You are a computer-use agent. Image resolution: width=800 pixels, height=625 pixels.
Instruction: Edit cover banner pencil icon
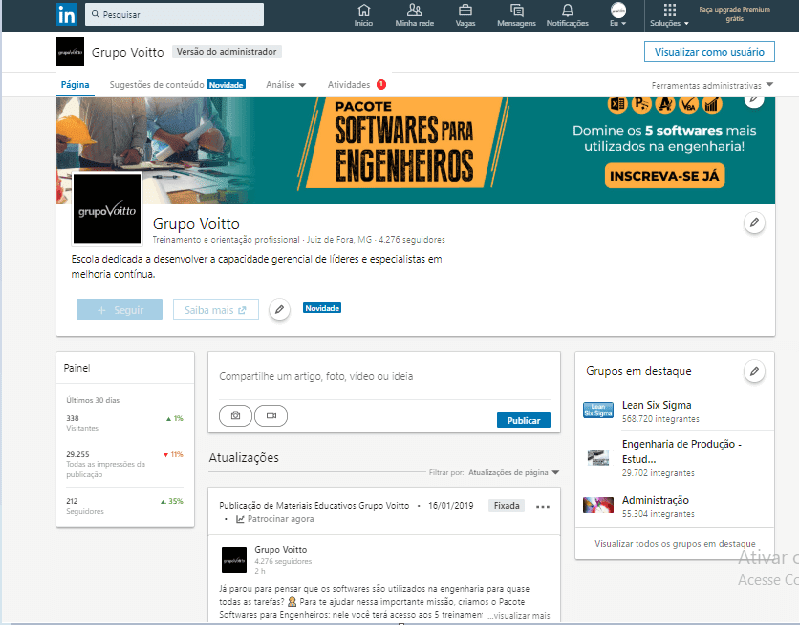click(x=754, y=100)
